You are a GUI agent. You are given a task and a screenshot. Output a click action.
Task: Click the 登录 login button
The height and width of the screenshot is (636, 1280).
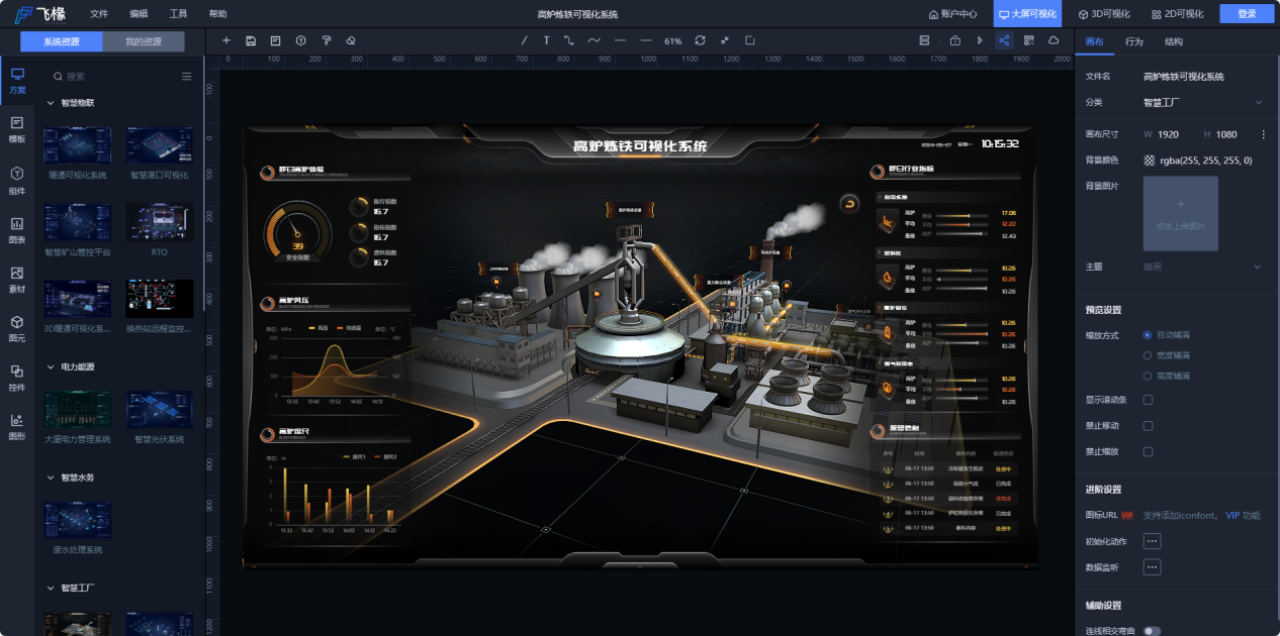tap(1247, 14)
